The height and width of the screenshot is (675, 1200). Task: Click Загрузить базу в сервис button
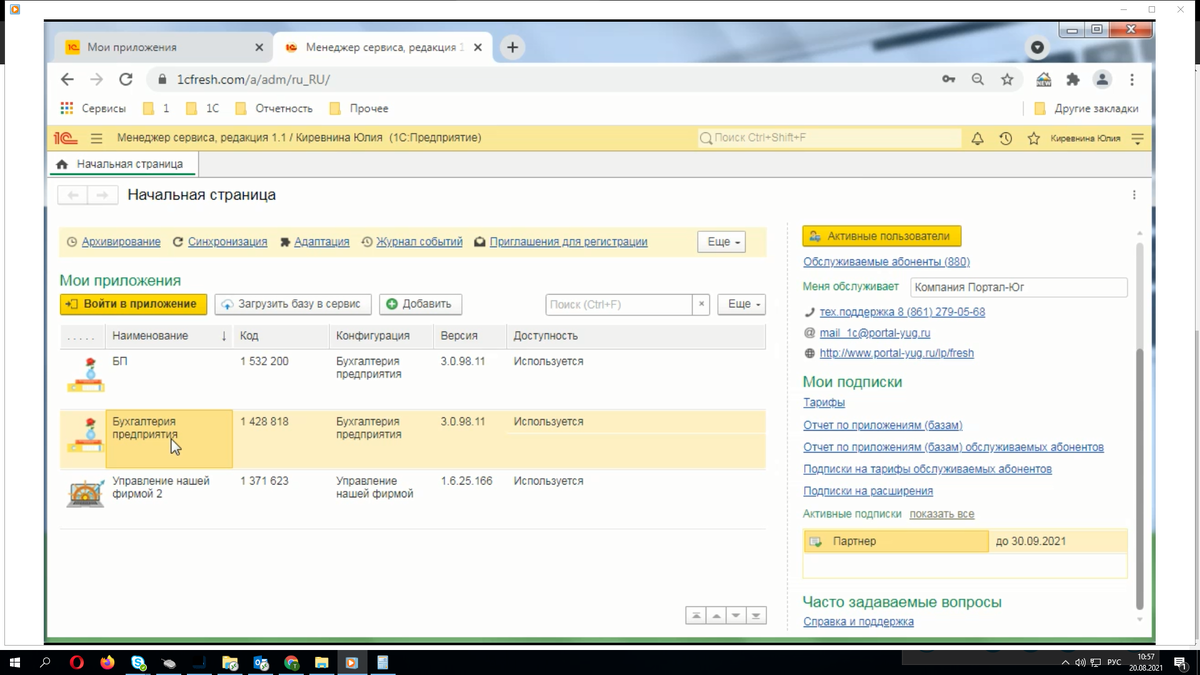293,304
